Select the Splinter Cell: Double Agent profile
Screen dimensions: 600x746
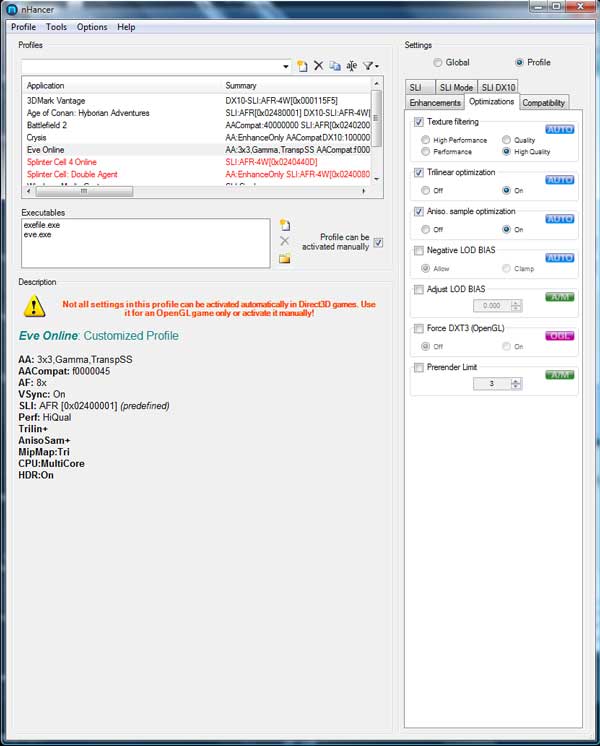click(197, 175)
